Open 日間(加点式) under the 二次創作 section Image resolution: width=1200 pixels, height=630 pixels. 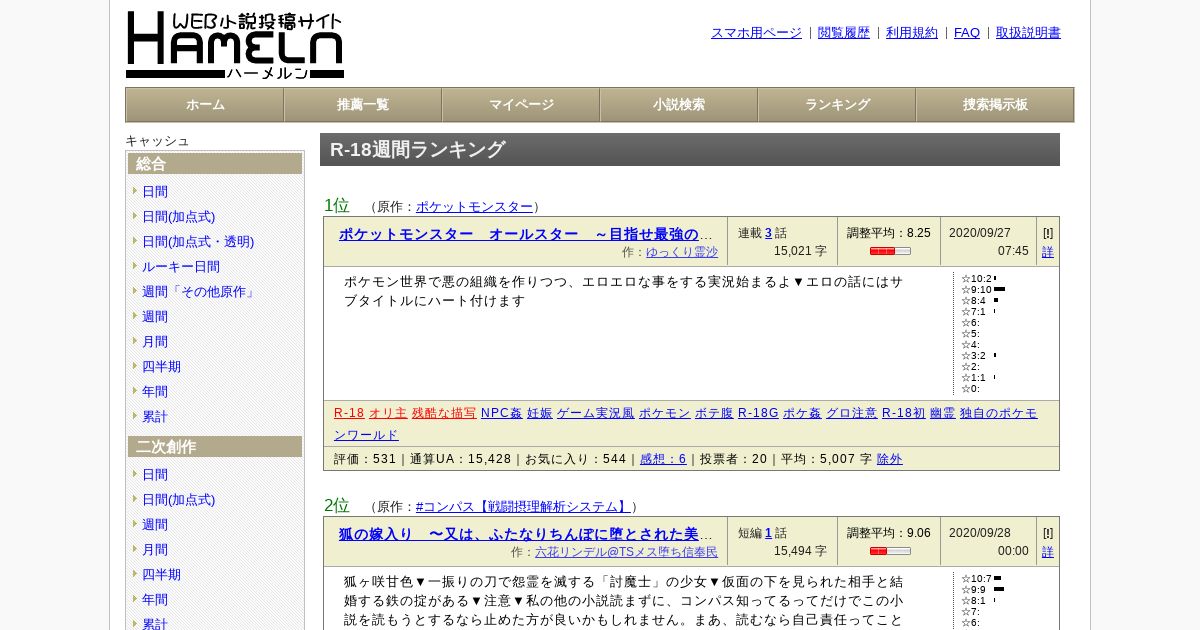coord(178,499)
